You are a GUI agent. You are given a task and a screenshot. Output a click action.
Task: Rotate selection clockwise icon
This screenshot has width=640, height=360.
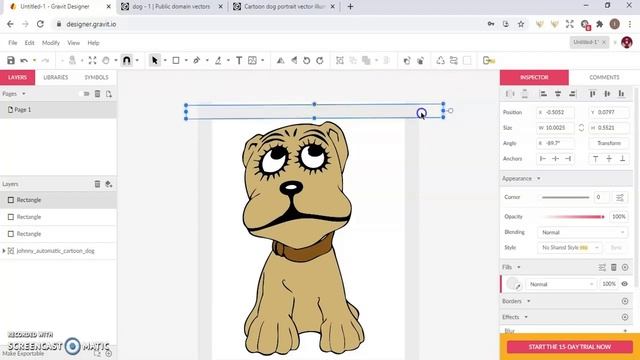pos(320,60)
